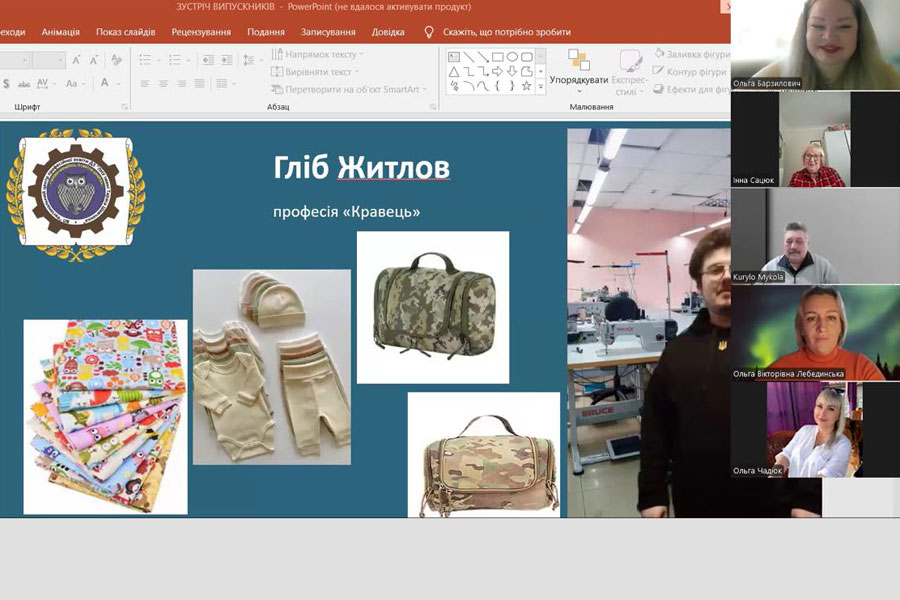Choose the star shape in shapes gallery

coord(526,86)
